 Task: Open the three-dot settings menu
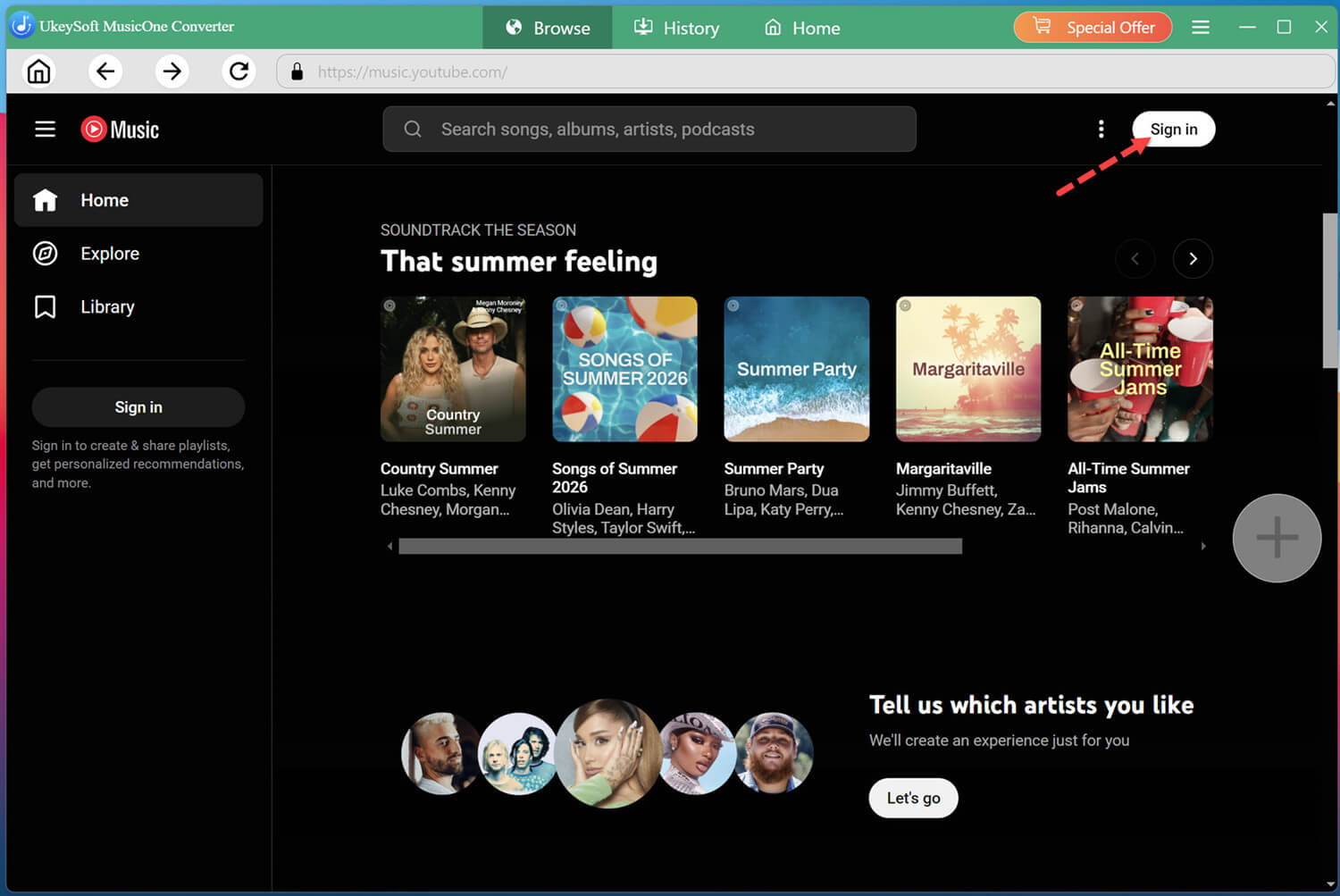click(x=1101, y=130)
